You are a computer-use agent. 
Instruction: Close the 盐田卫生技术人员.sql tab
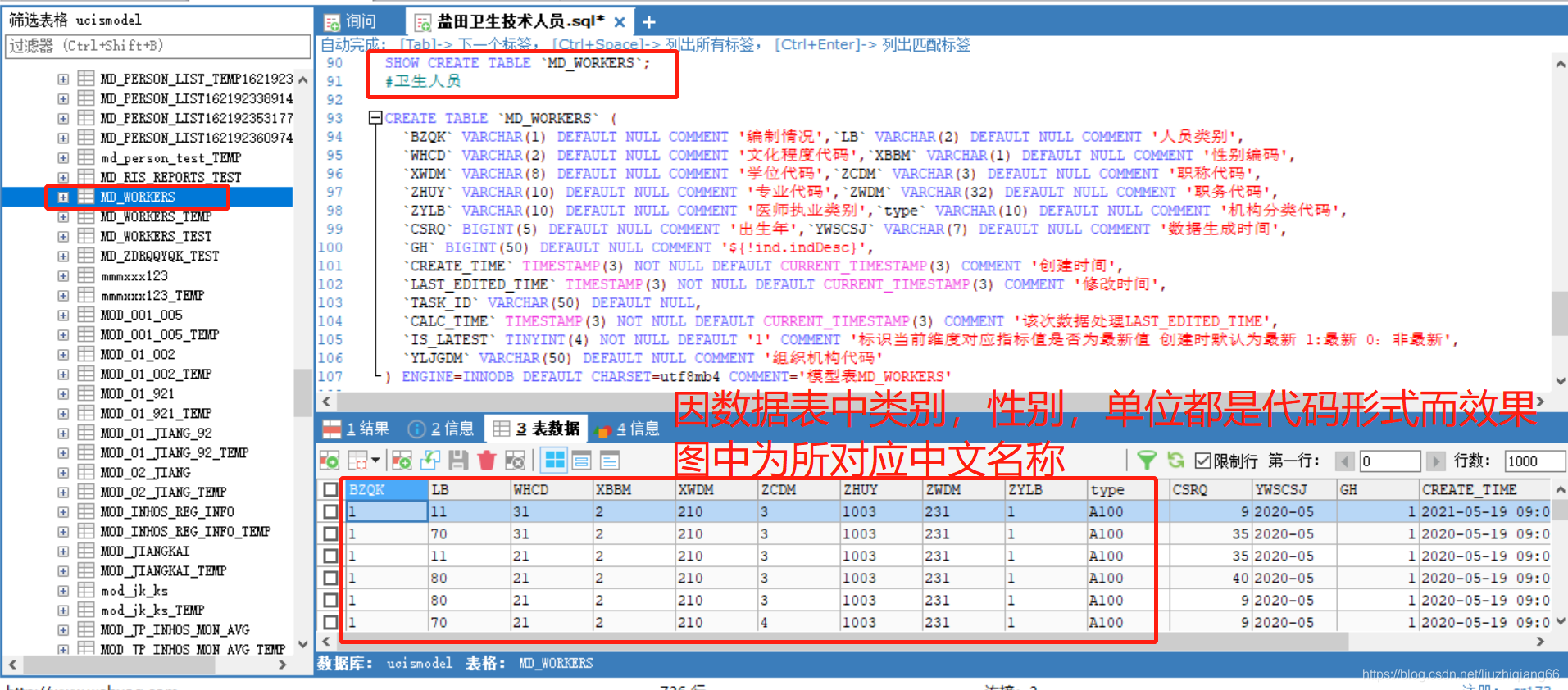pyautogui.click(x=620, y=22)
